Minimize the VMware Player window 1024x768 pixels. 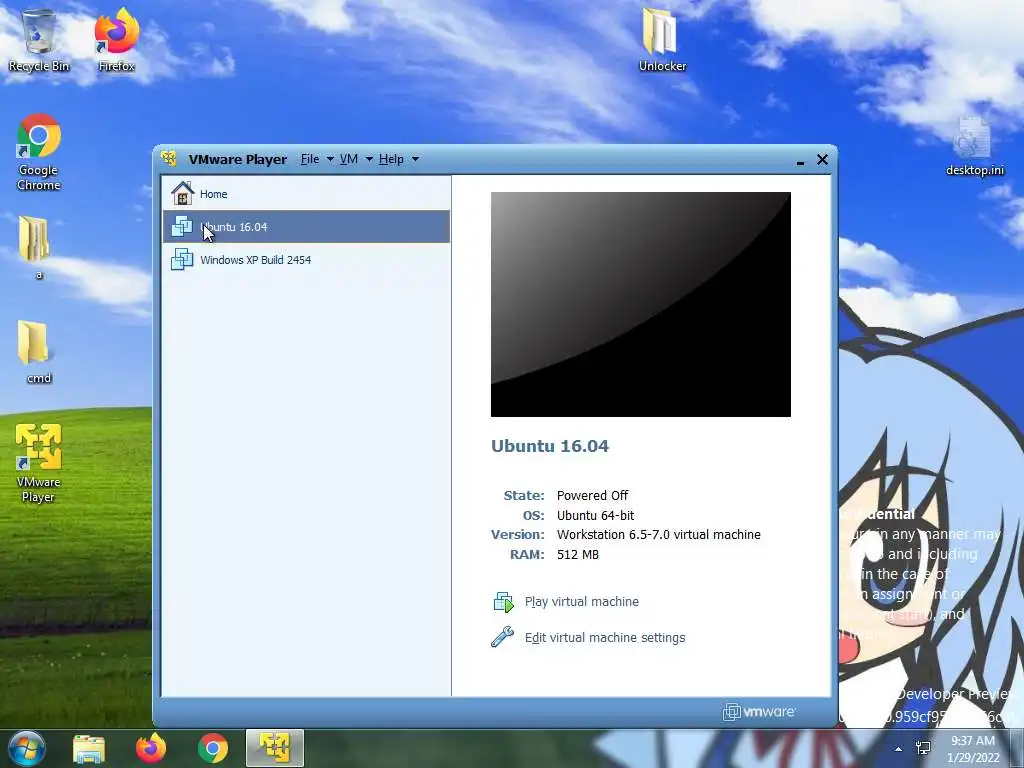pyautogui.click(x=801, y=160)
